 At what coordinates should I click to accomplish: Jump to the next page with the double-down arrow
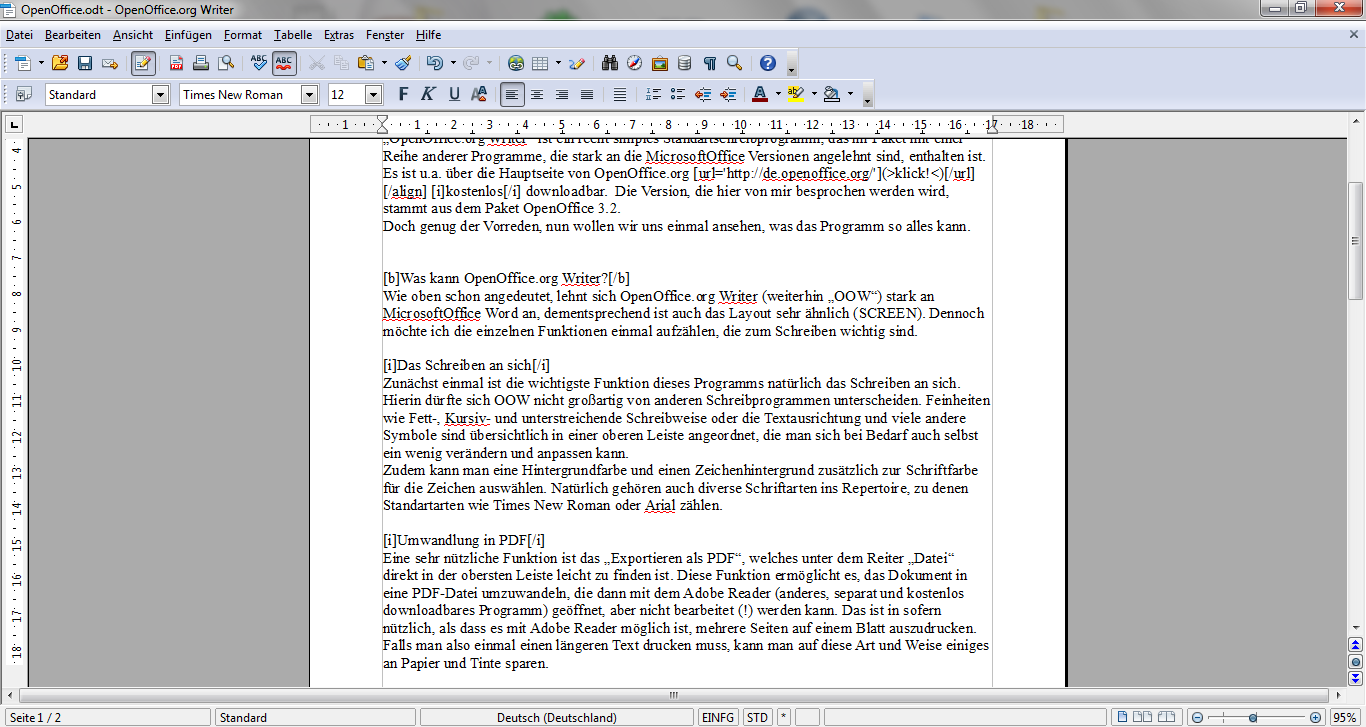click(1356, 677)
